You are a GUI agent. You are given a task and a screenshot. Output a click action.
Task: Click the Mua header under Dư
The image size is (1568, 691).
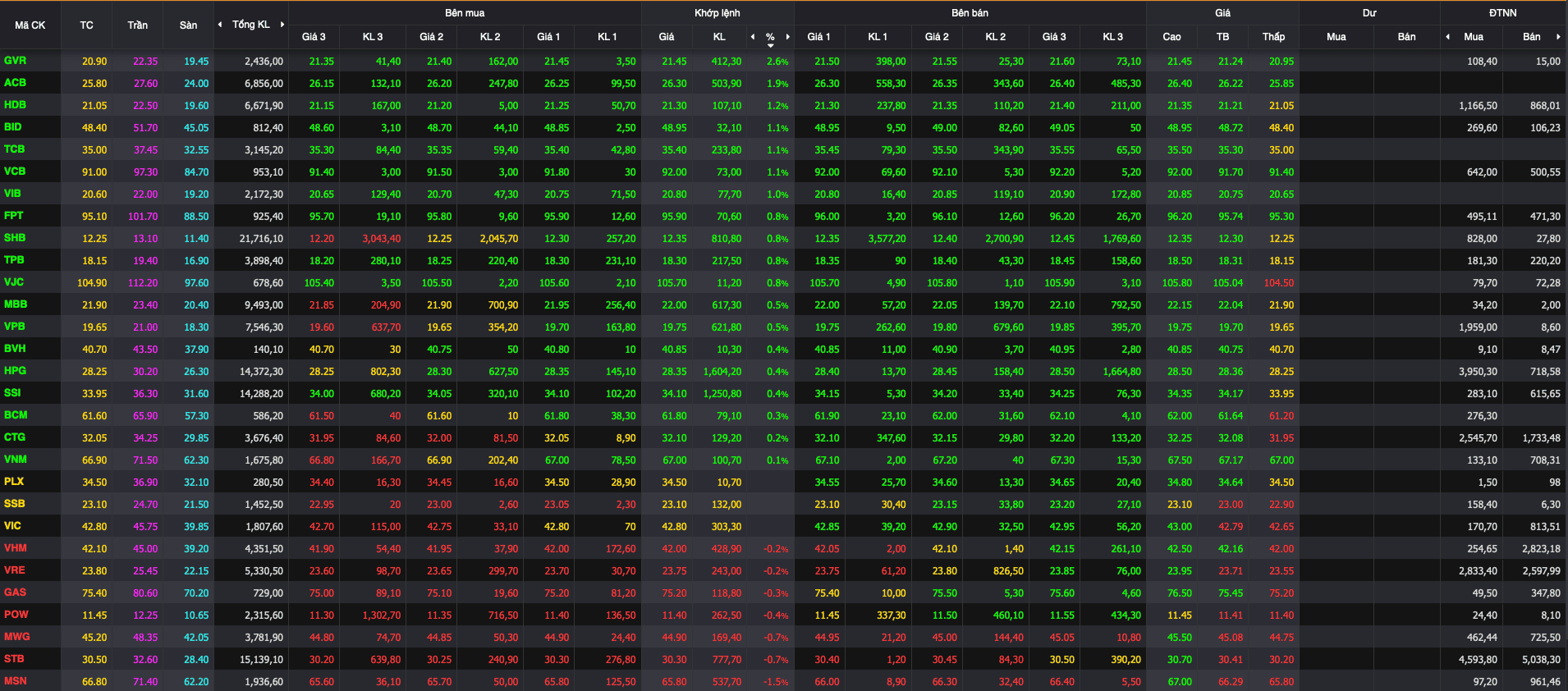(x=1336, y=37)
